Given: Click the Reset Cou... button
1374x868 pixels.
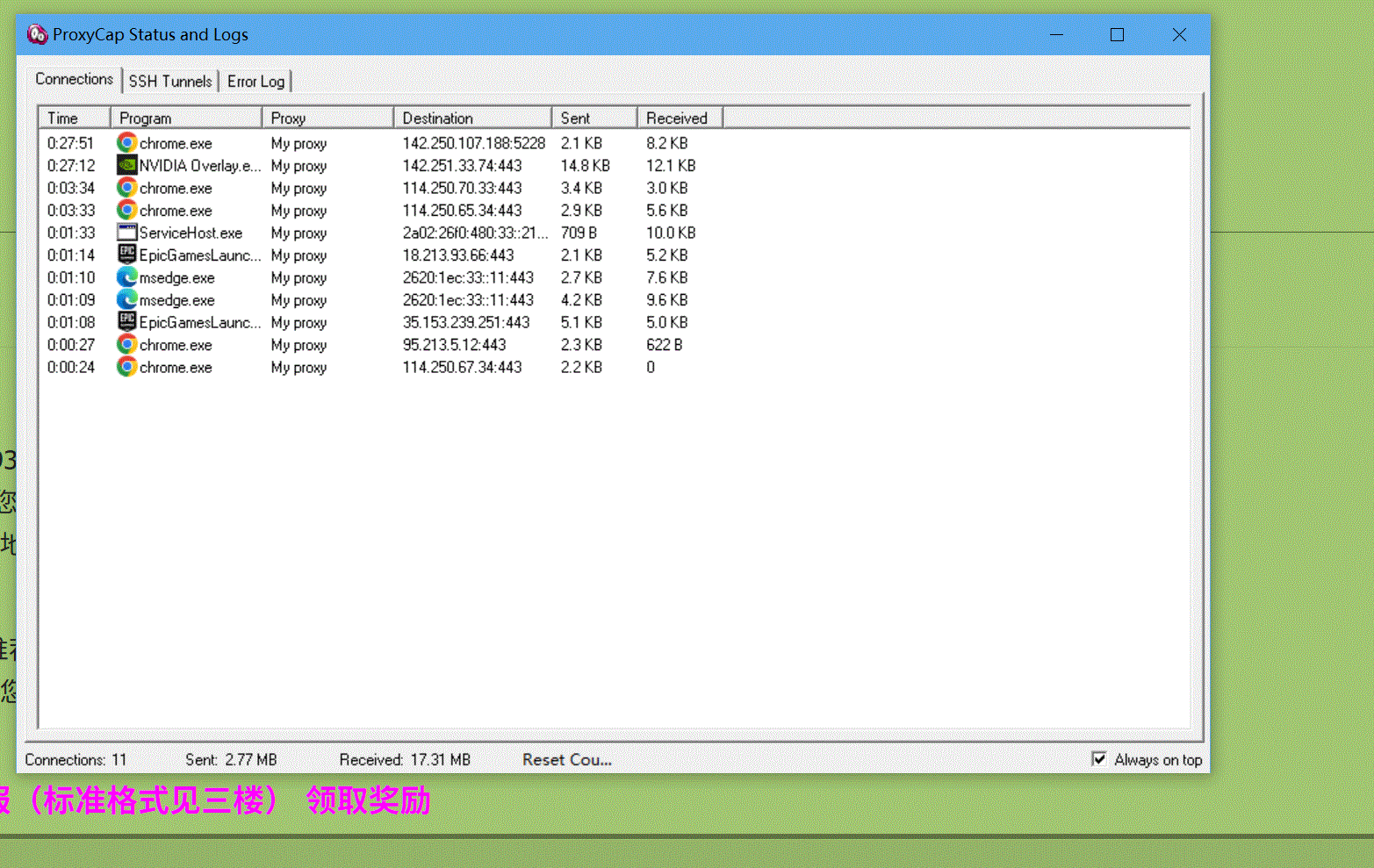Looking at the screenshot, I should (x=567, y=760).
